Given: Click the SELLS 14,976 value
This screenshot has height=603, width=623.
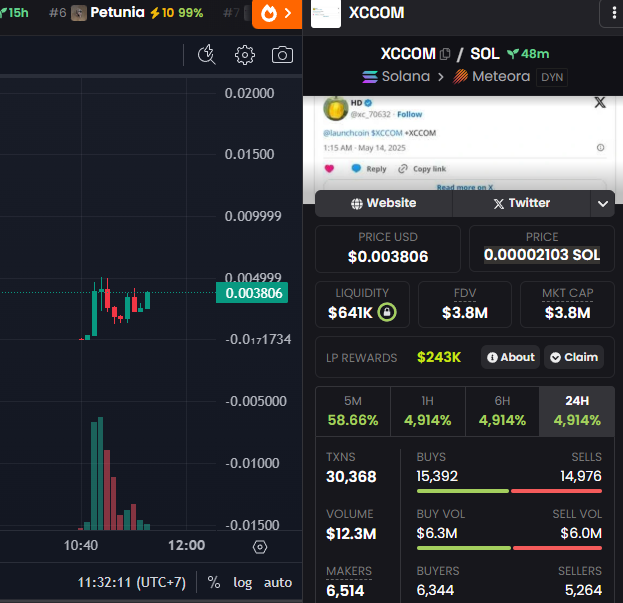Looking at the screenshot, I should [x=581, y=476].
